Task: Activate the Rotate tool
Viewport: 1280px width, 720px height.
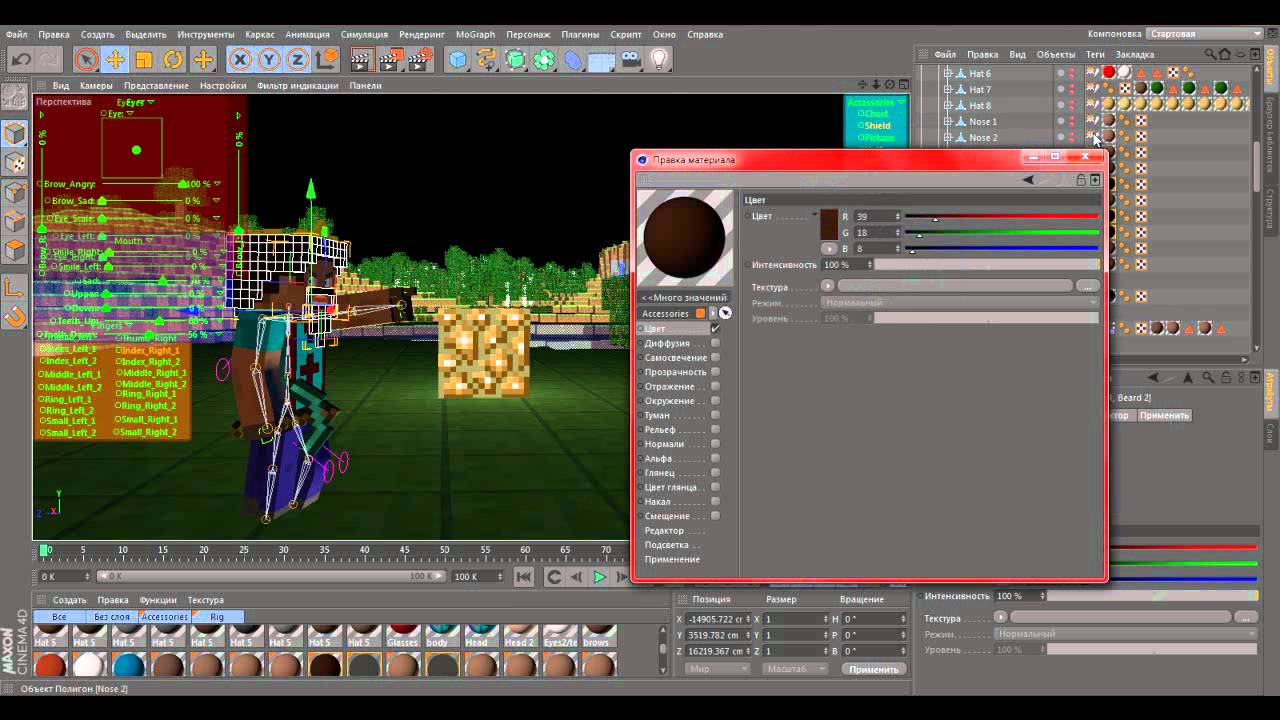Action: [173, 59]
